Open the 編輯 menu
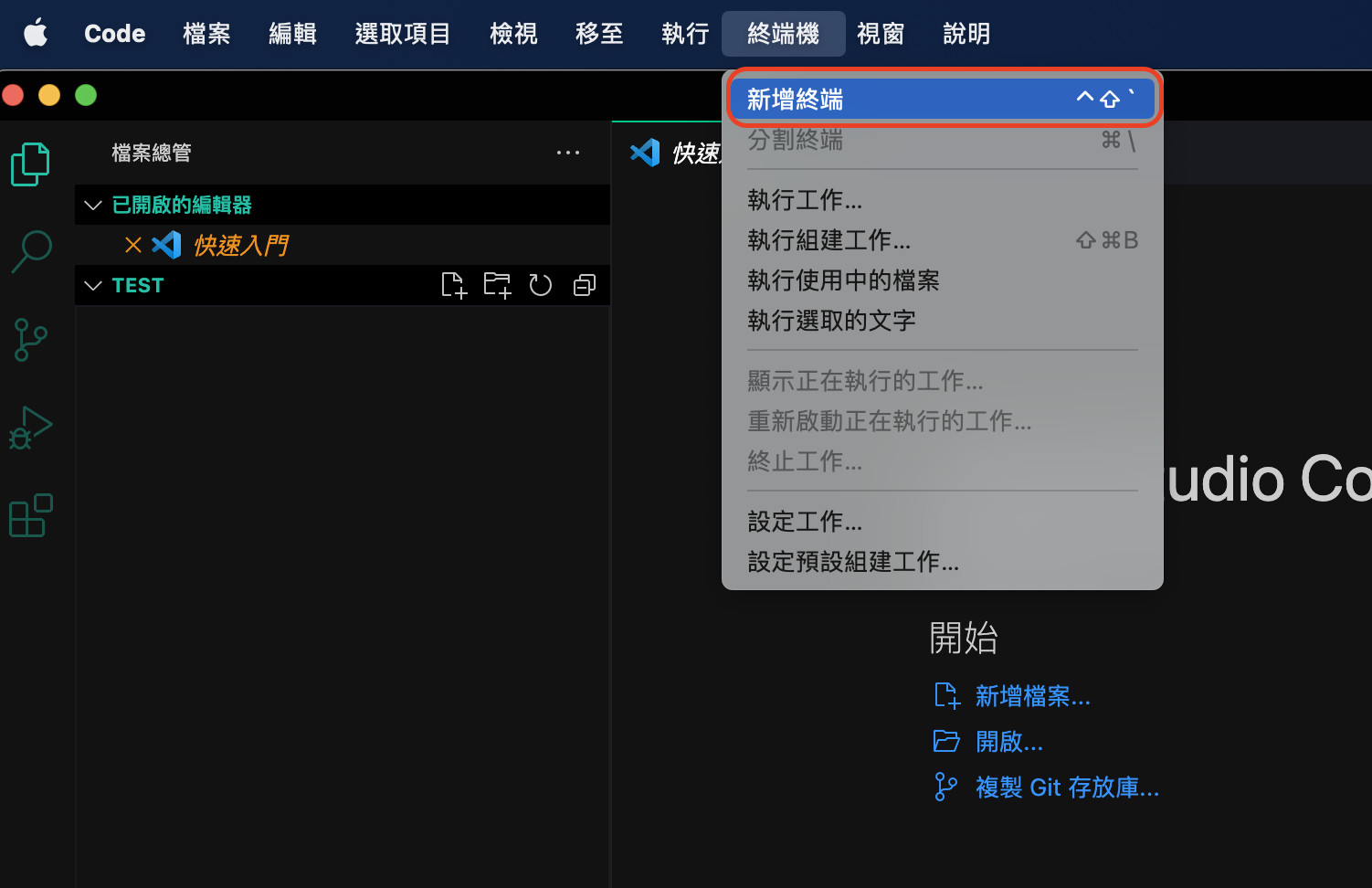Image resolution: width=1372 pixels, height=888 pixels. point(292,34)
